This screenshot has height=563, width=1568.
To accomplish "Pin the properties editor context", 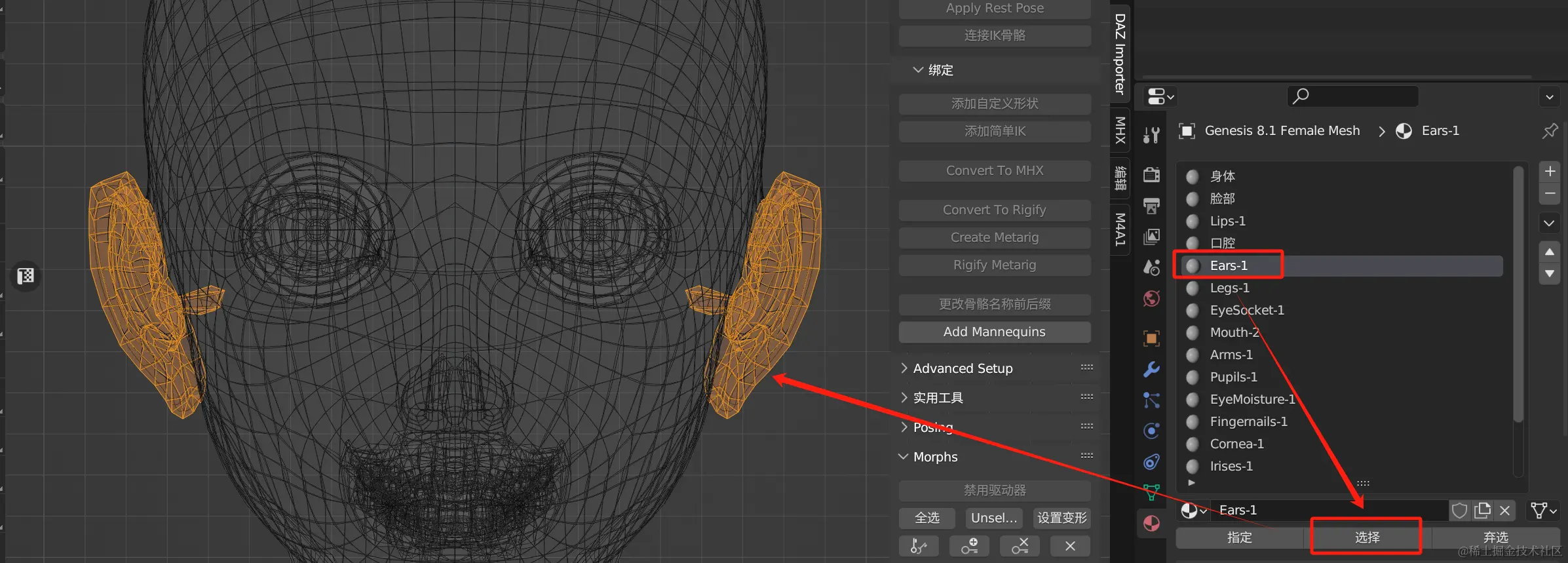I will pyautogui.click(x=1550, y=131).
